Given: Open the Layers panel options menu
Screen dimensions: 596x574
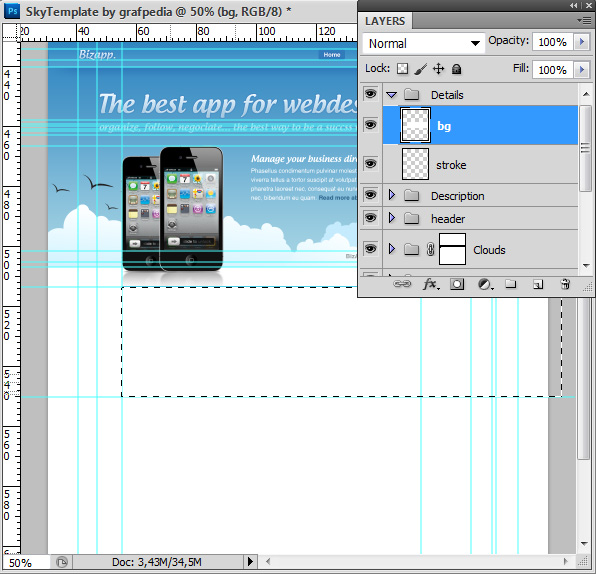Looking at the screenshot, I should [x=584, y=20].
